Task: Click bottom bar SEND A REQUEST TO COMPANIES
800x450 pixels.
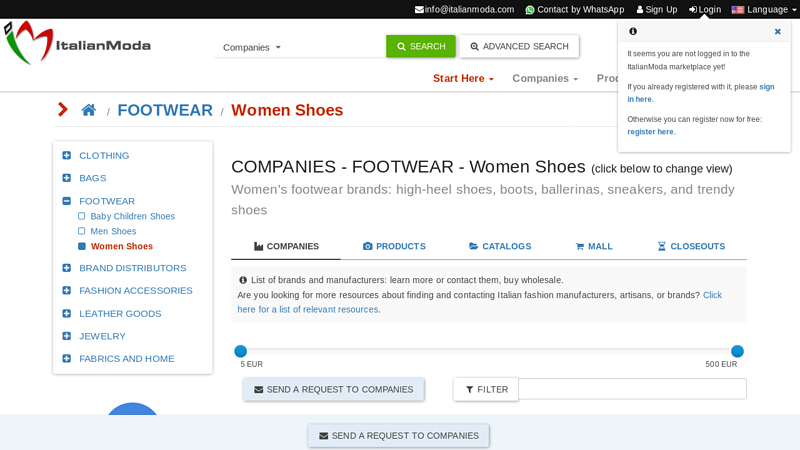Action: click(x=398, y=436)
